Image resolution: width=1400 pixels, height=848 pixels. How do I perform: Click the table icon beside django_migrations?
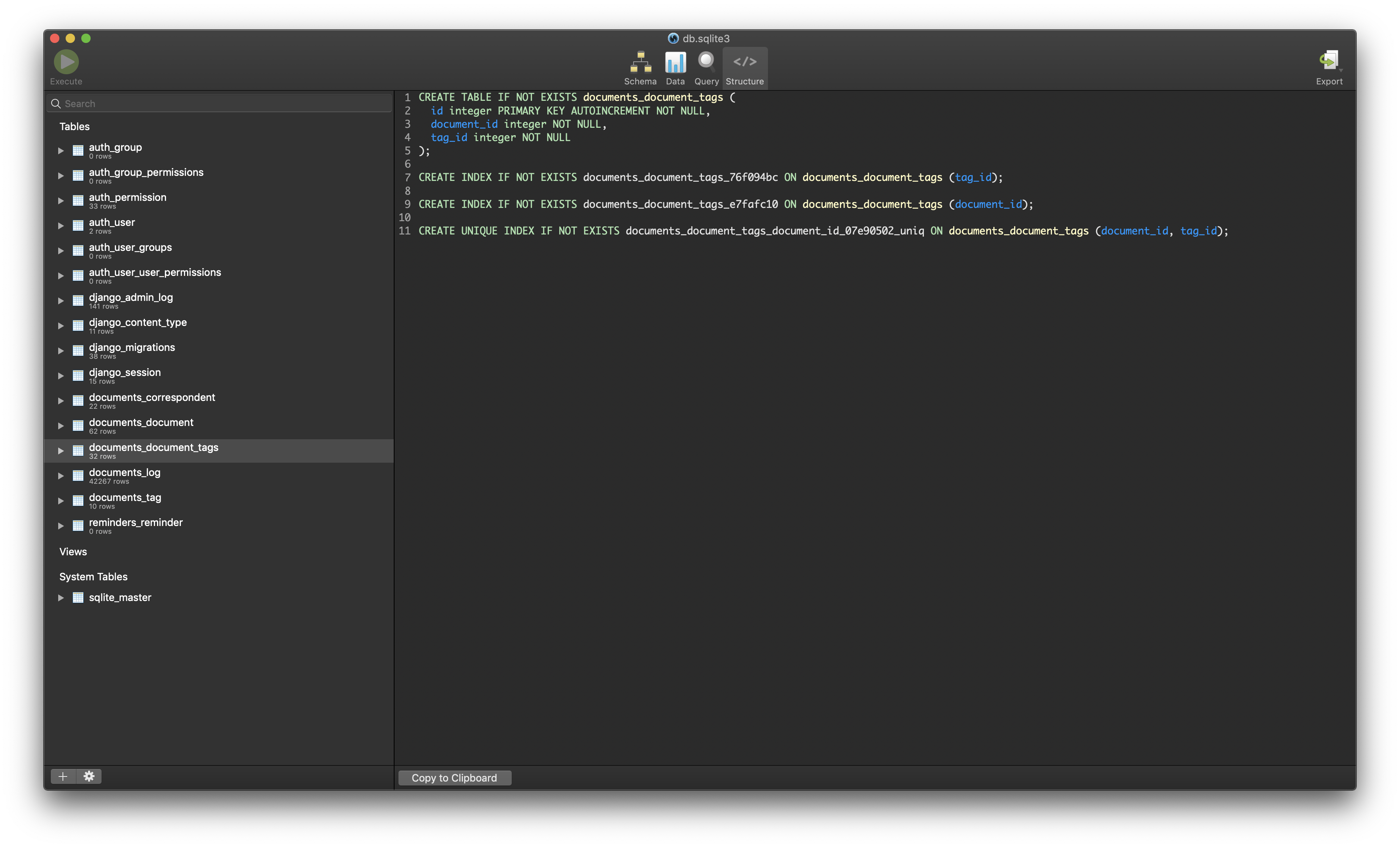pos(78,351)
